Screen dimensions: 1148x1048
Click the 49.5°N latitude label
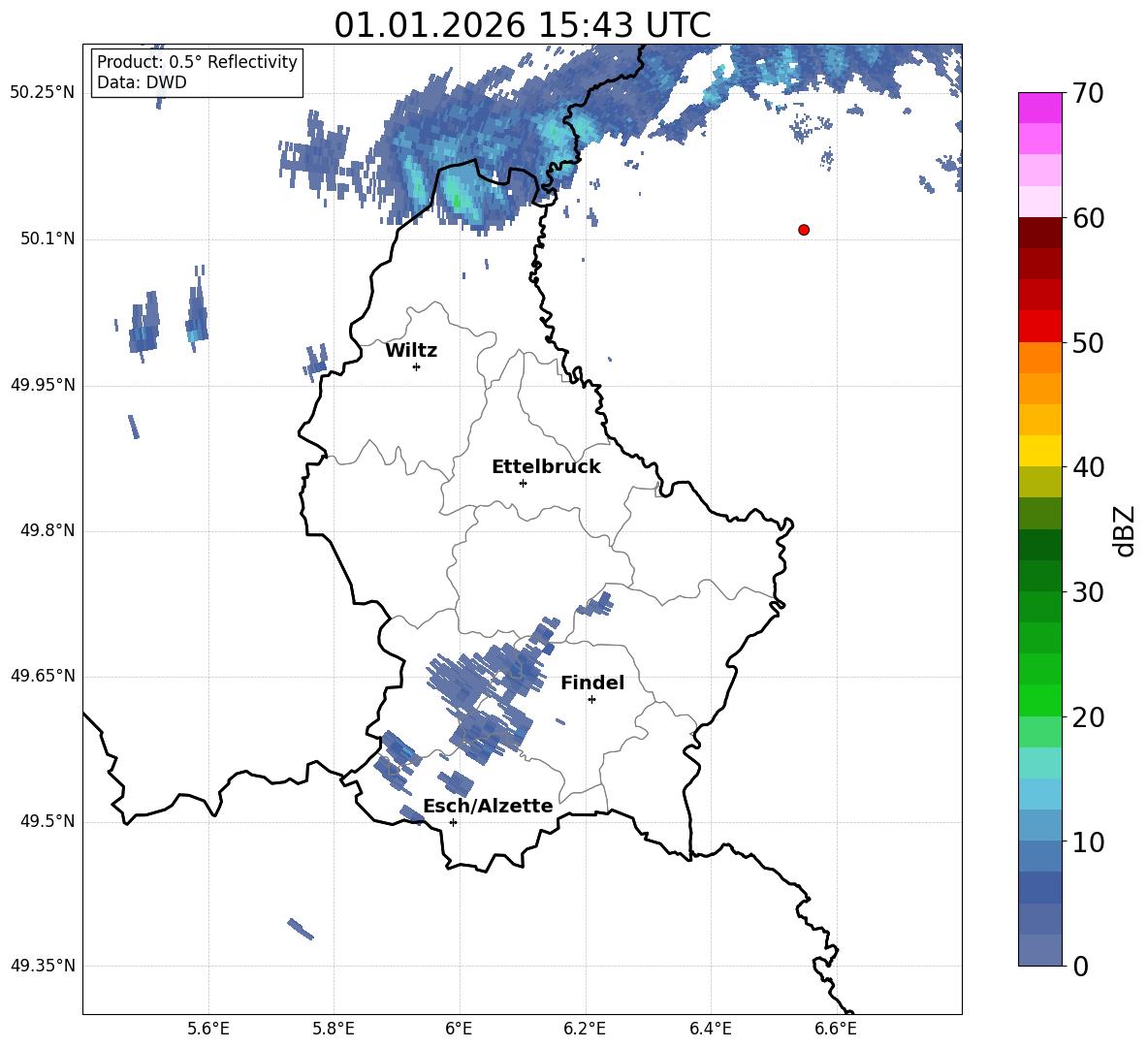[x=48, y=821]
